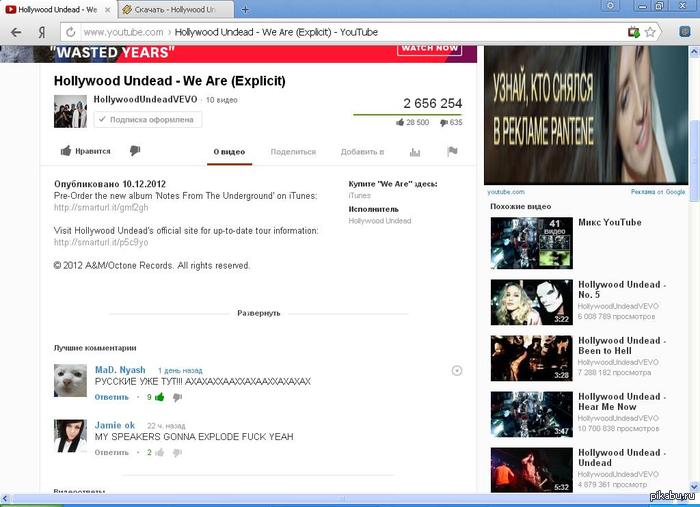This screenshot has width=700, height=507.
Task: Click the Опубликовано 10.12.2012 date text
Action: point(110,184)
